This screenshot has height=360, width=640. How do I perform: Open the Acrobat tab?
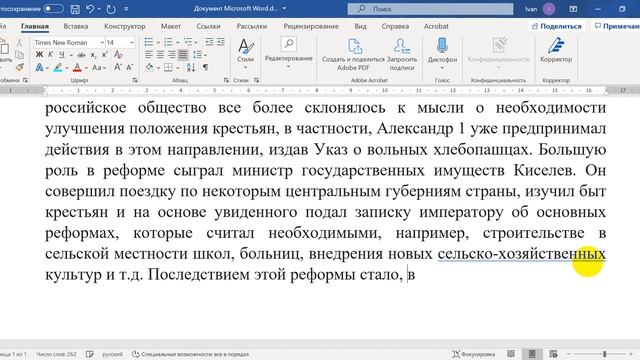coord(436,26)
